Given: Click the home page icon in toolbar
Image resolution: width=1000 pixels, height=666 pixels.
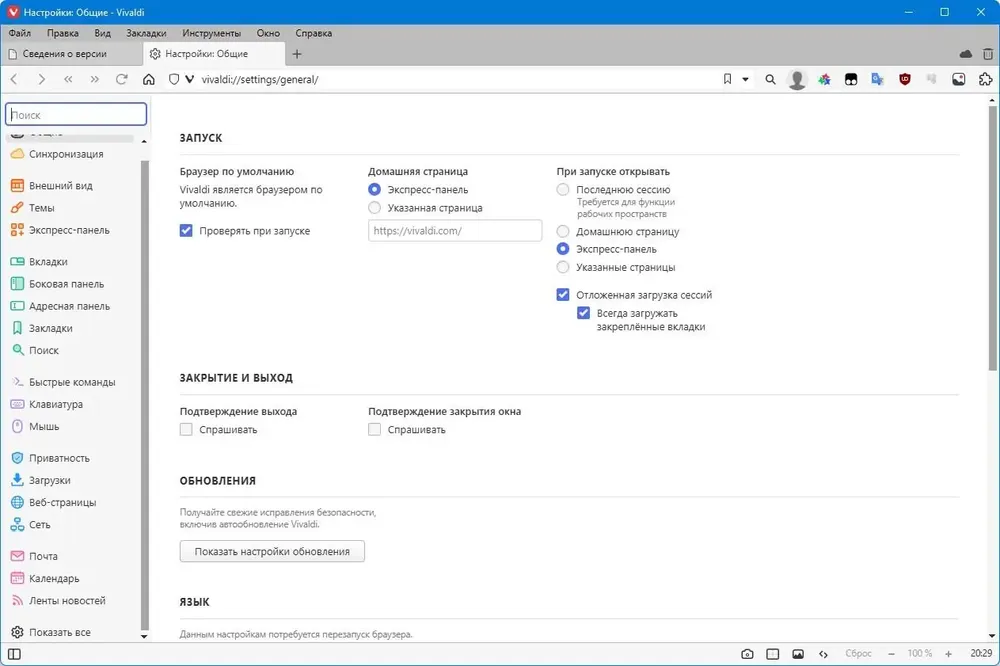Looking at the screenshot, I should [x=149, y=79].
